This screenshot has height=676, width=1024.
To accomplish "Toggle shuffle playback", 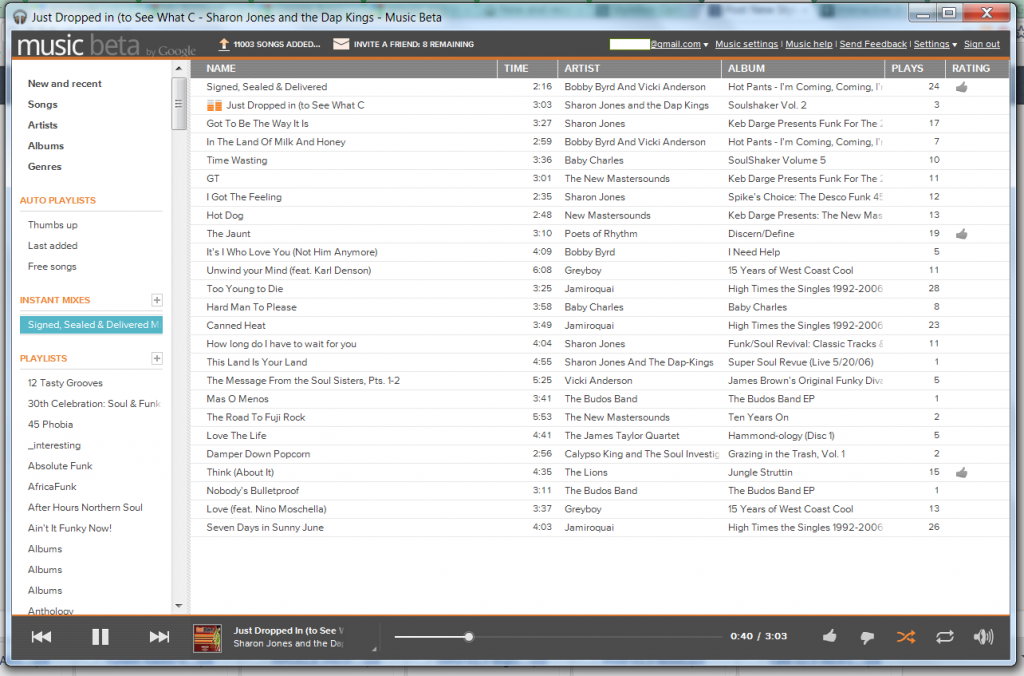I will pos(906,637).
